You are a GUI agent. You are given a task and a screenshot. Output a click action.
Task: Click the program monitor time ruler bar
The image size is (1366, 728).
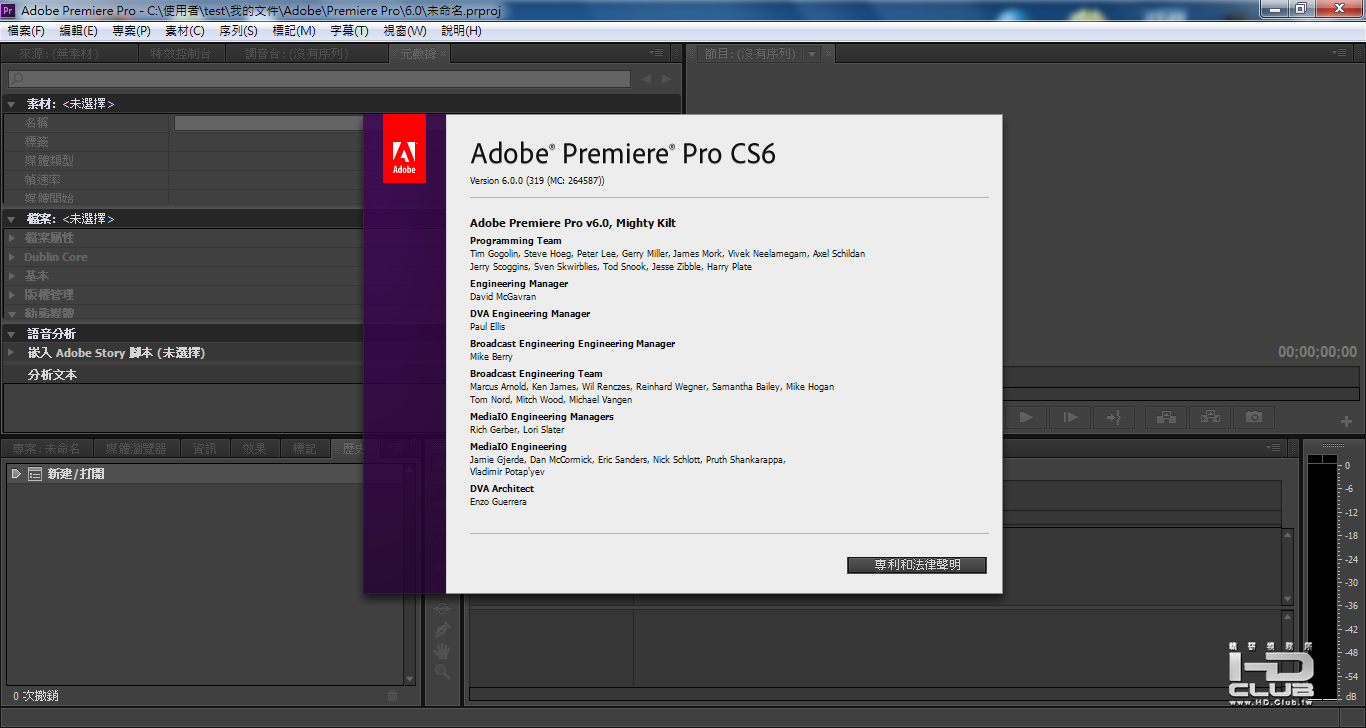point(1180,376)
